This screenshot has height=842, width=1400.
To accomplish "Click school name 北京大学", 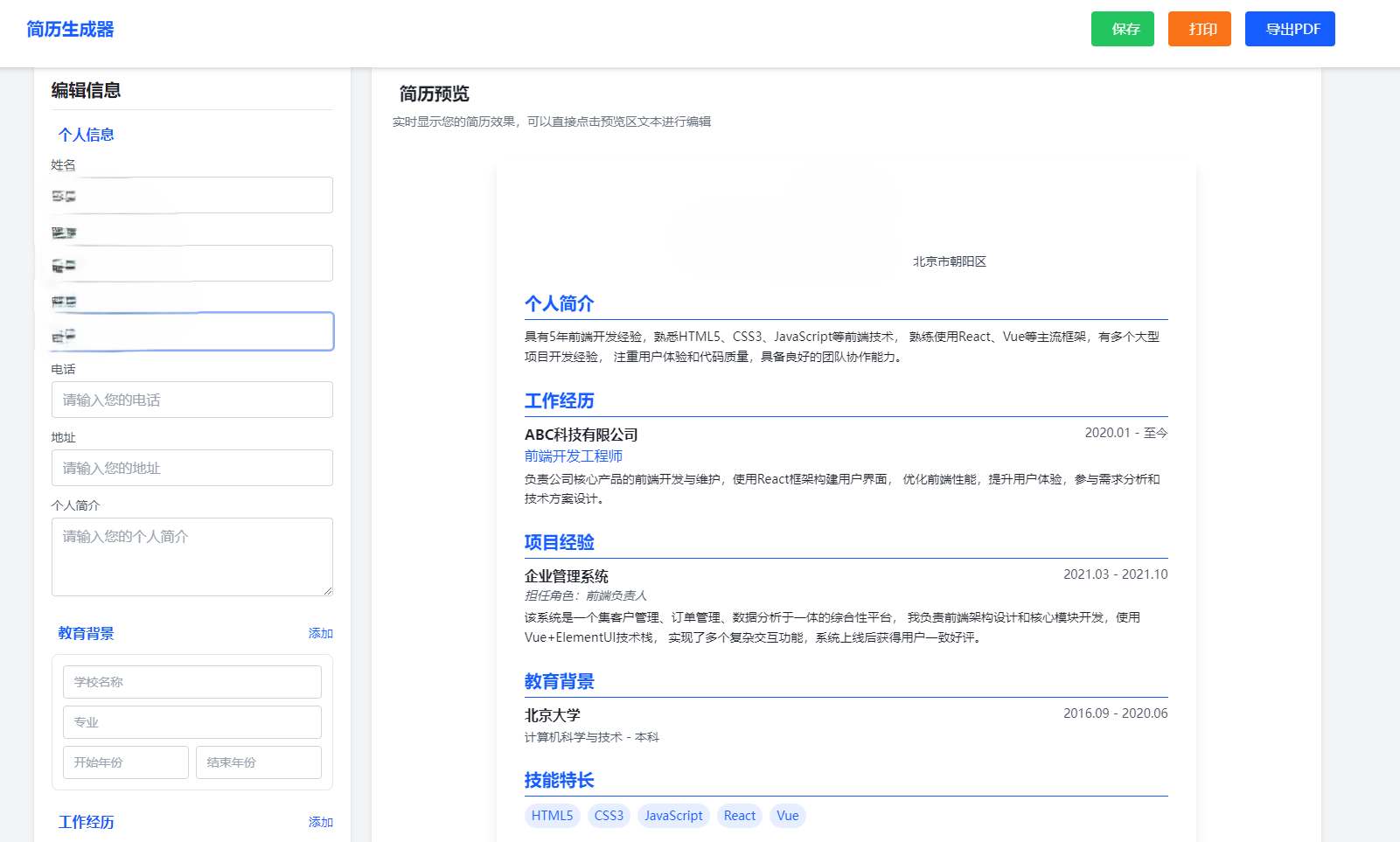I will [553, 715].
